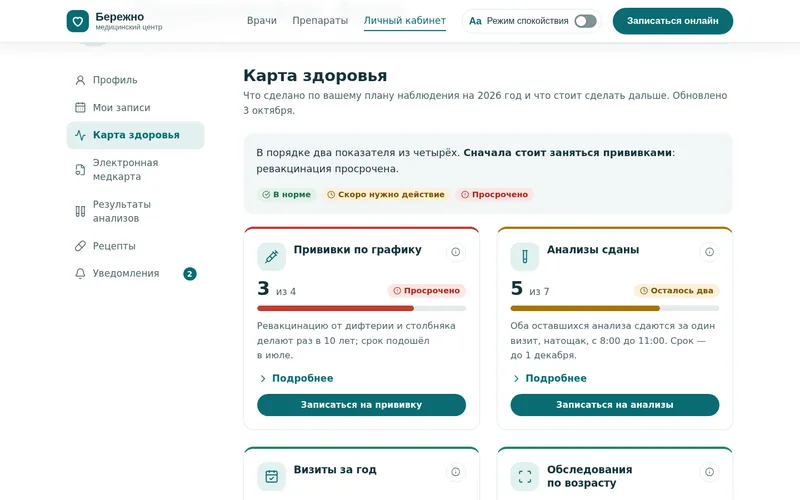
Task: Open info icon on Анализы сданы card
Action: [709, 252]
